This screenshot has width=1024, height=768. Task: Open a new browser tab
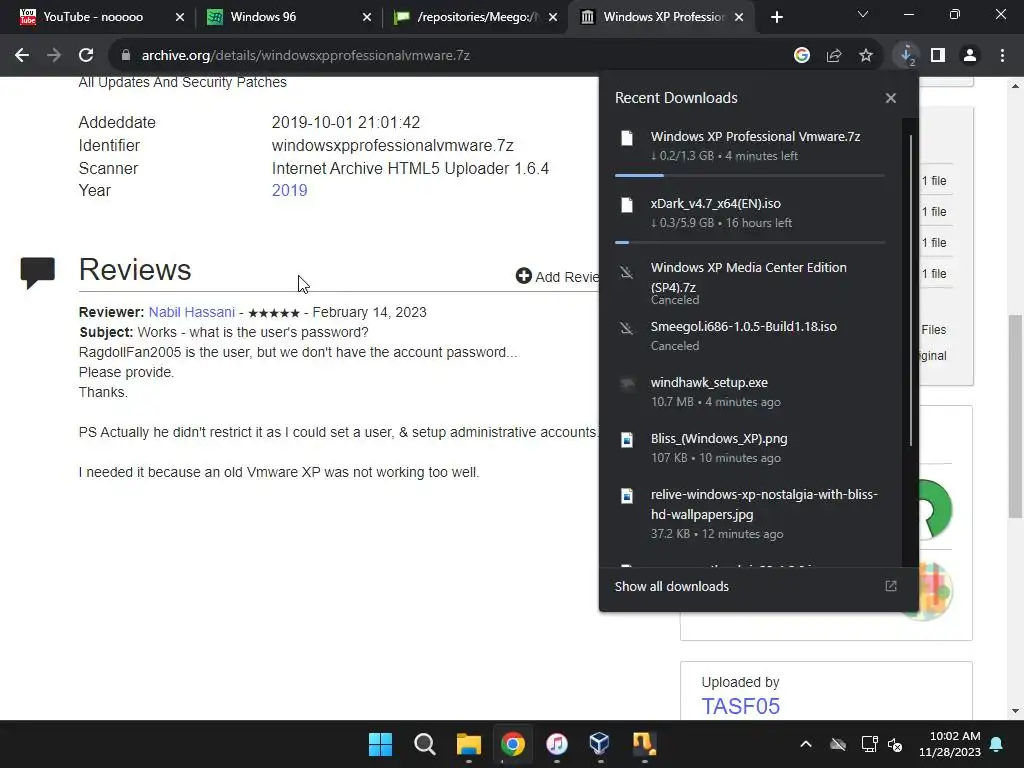click(x=776, y=17)
